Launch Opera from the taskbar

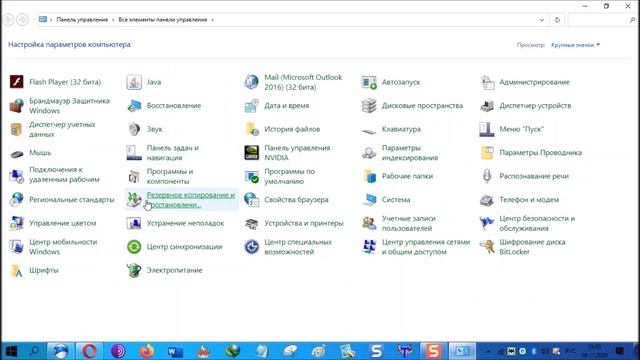pos(89,351)
